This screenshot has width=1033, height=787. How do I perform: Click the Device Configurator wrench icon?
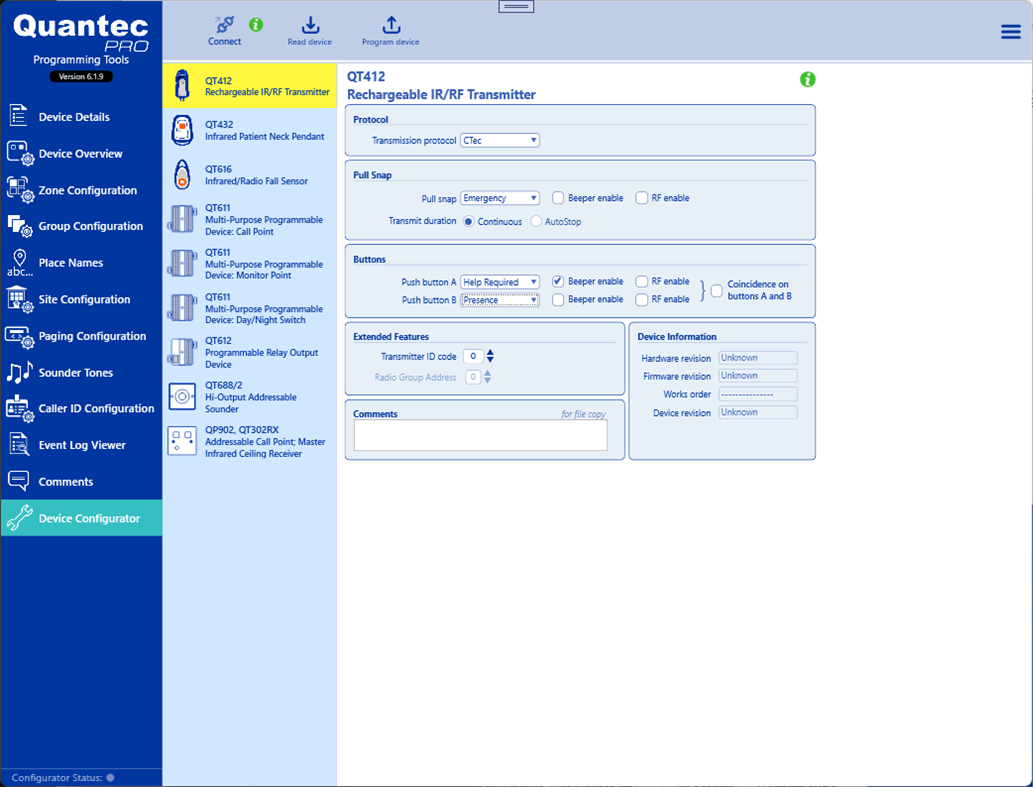coord(19,518)
